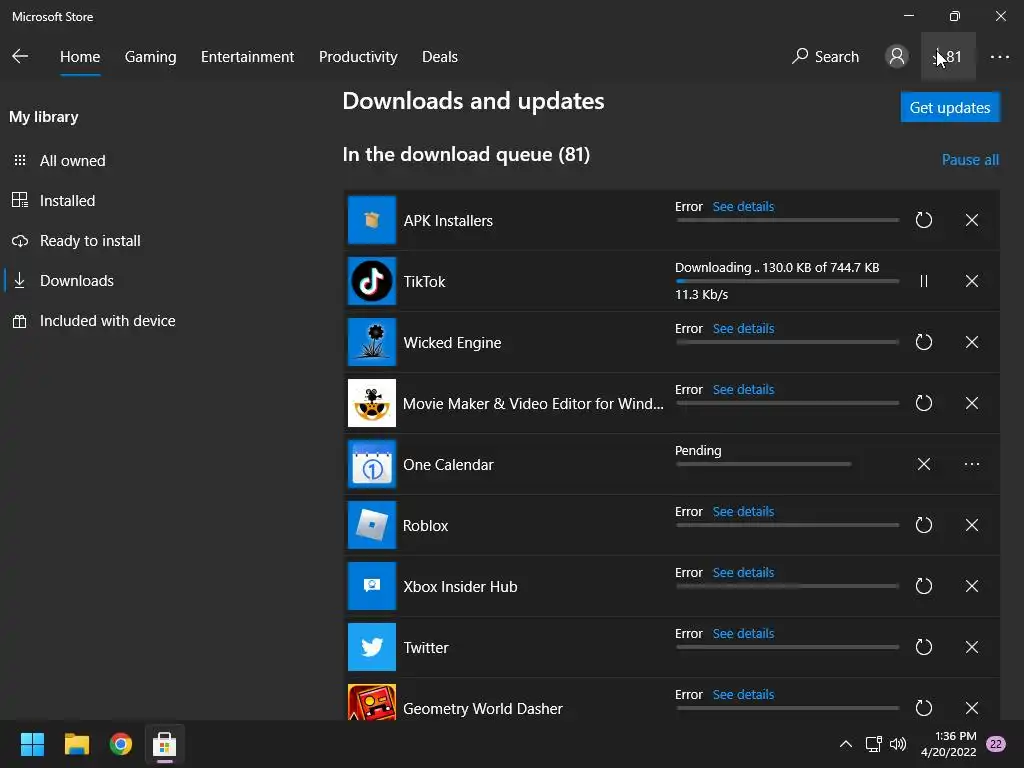The height and width of the screenshot is (768, 1024).
Task: Open the Search box
Action: [x=825, y=57]
